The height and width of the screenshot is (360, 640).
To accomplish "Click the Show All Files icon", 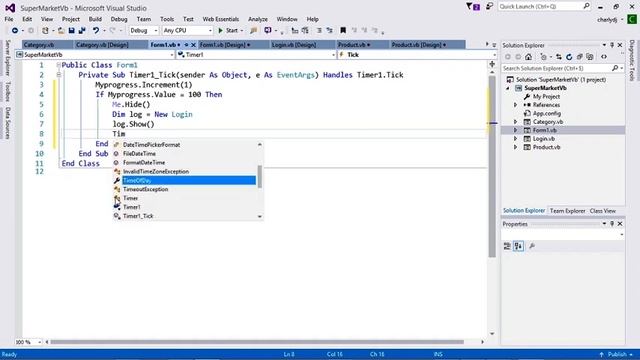I will point(590,57).
